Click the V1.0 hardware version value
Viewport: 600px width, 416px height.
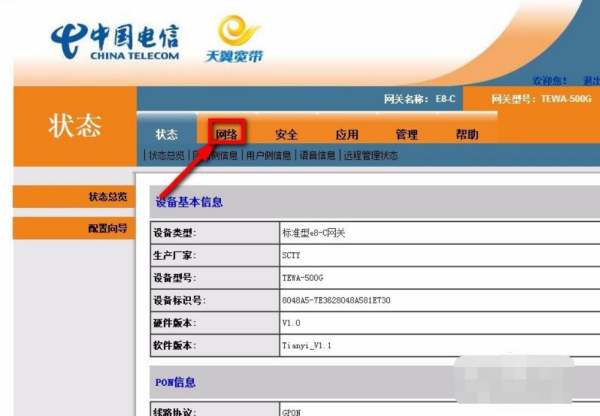click(291, 323)
